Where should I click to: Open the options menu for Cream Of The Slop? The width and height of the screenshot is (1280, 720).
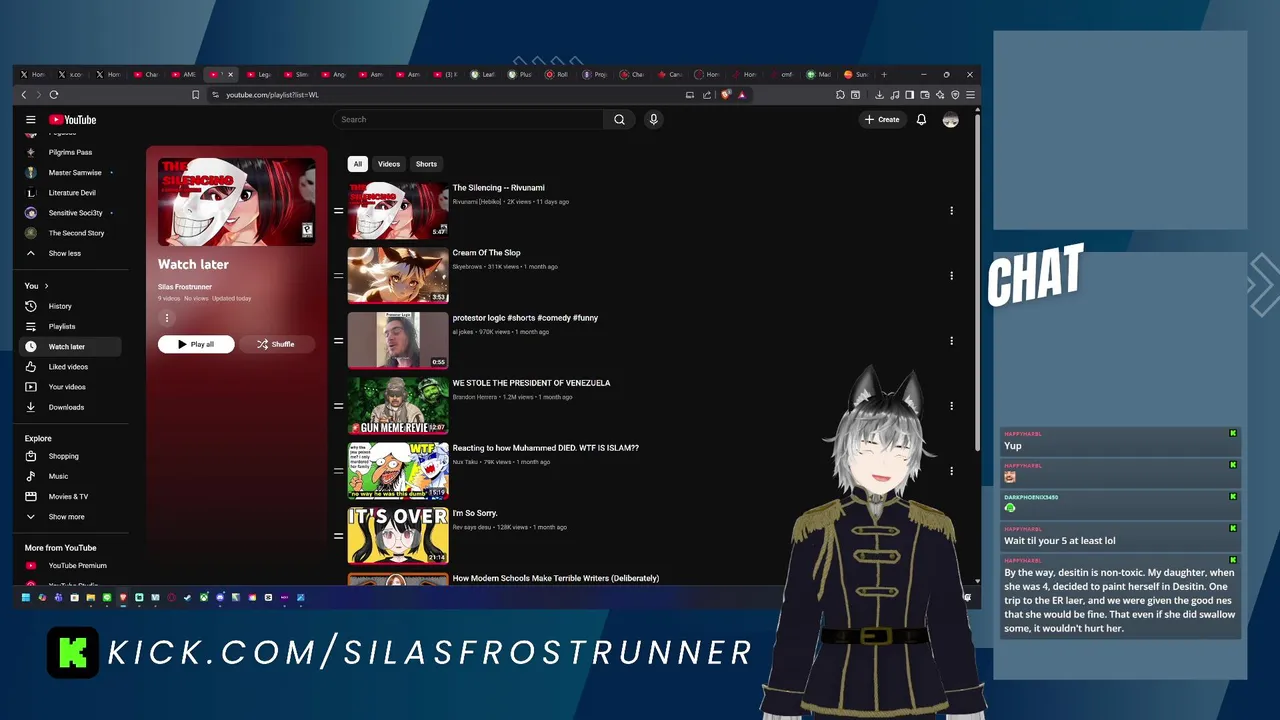(951, 276)
